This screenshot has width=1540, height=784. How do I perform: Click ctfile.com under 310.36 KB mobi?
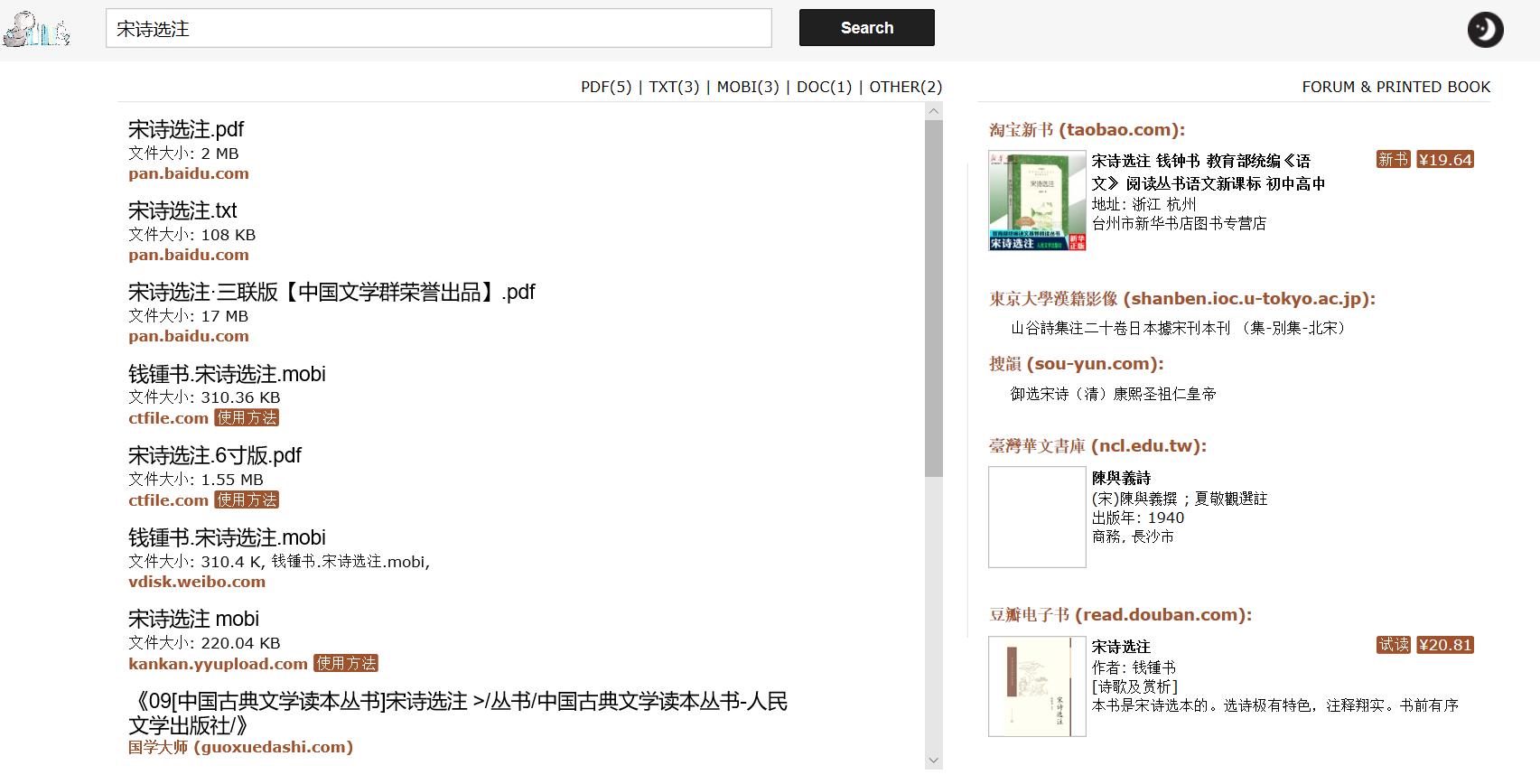(x=168, y=418)
